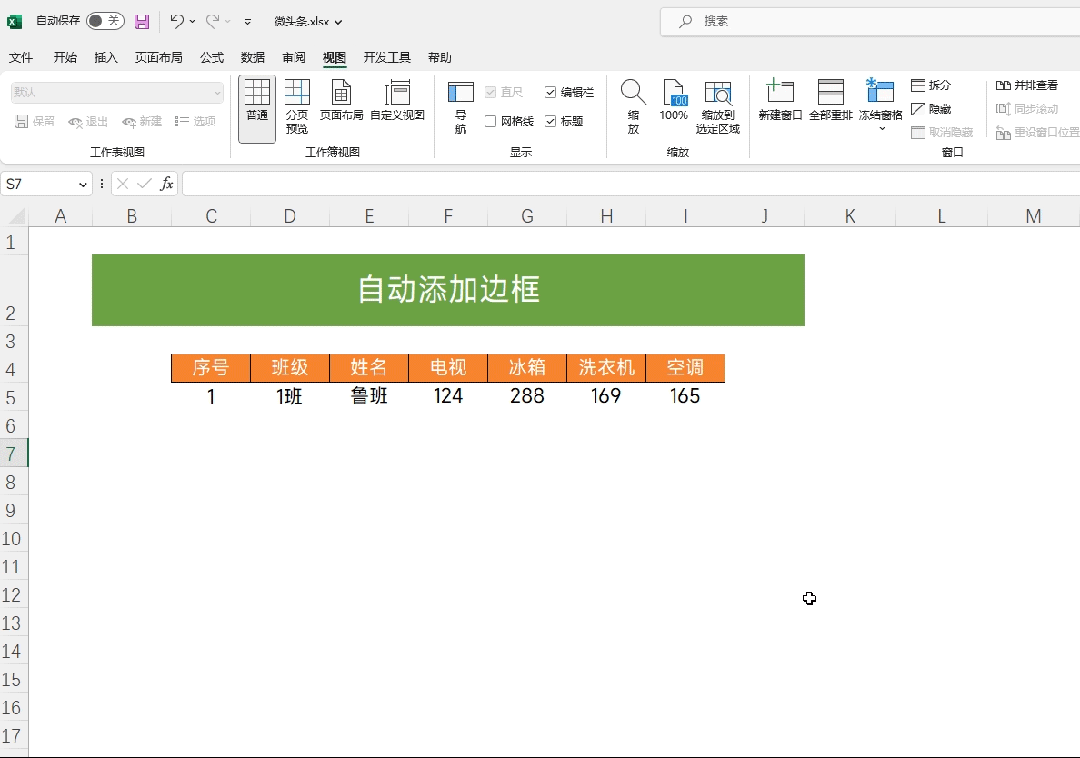This screenshot has height=758, width=1080.
Task: Select the cell containing 165
Action: pos(685,397)
